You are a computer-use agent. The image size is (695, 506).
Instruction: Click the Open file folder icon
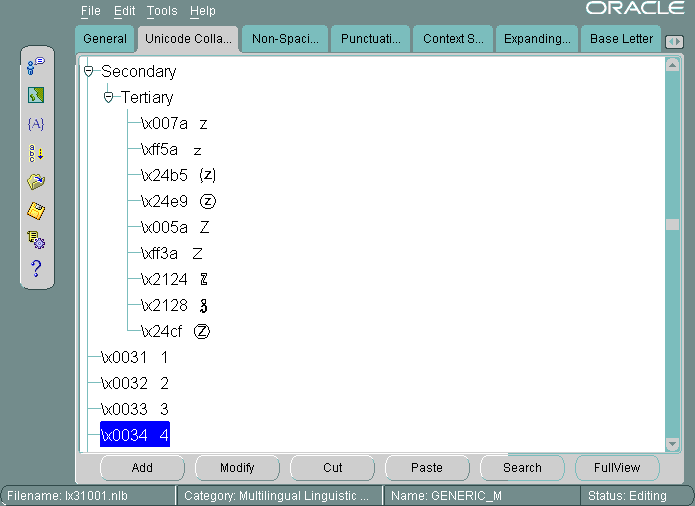(x=36, y=182)
